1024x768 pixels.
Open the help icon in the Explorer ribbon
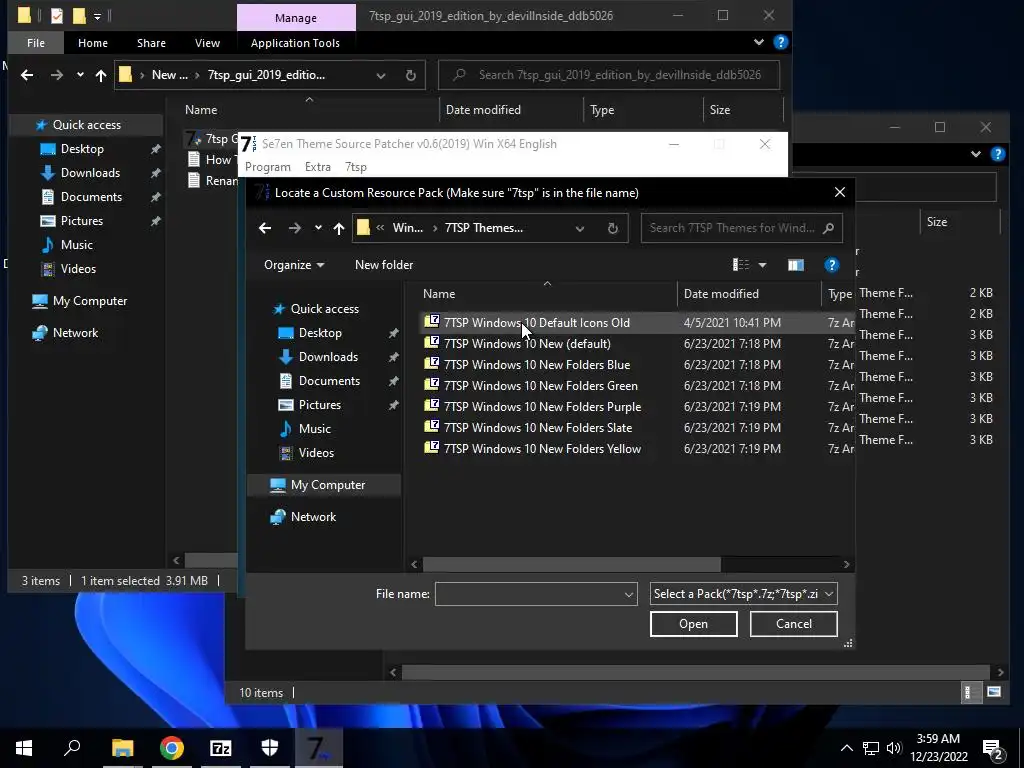tap(780, 42)
